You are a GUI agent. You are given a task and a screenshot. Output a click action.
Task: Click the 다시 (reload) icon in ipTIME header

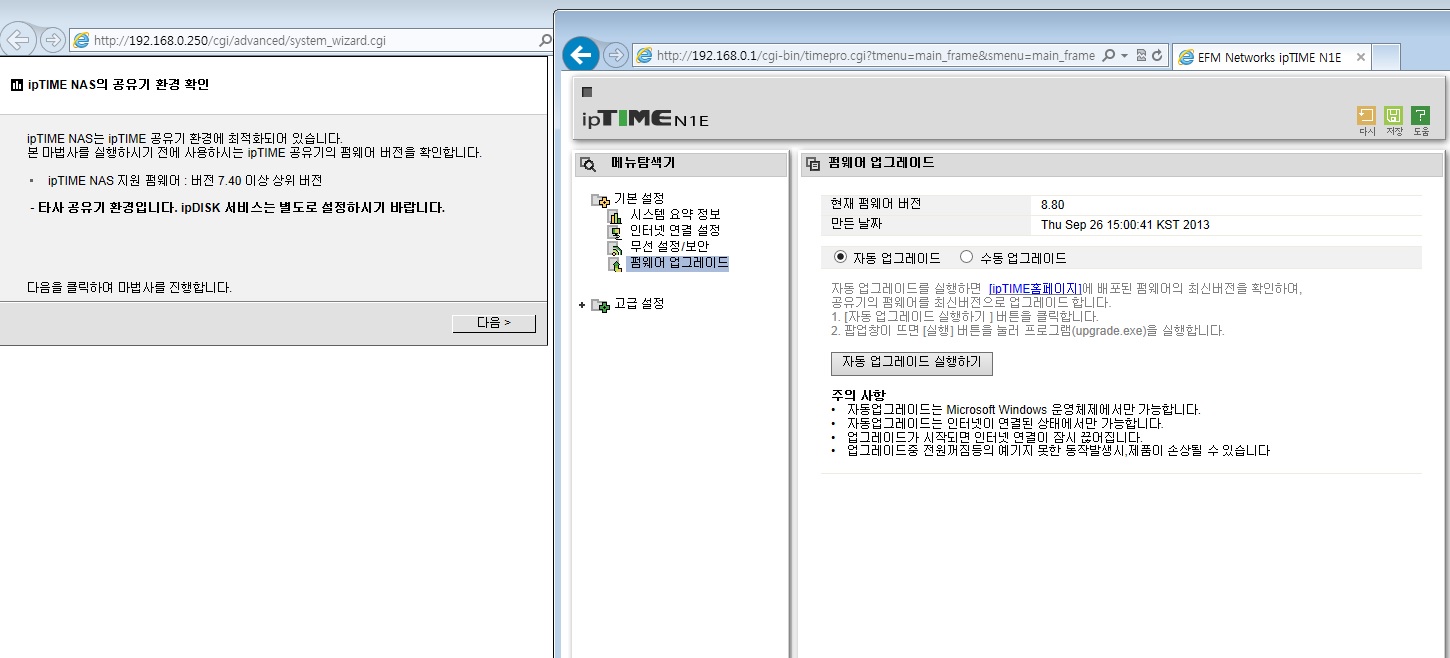point(1366,115)
